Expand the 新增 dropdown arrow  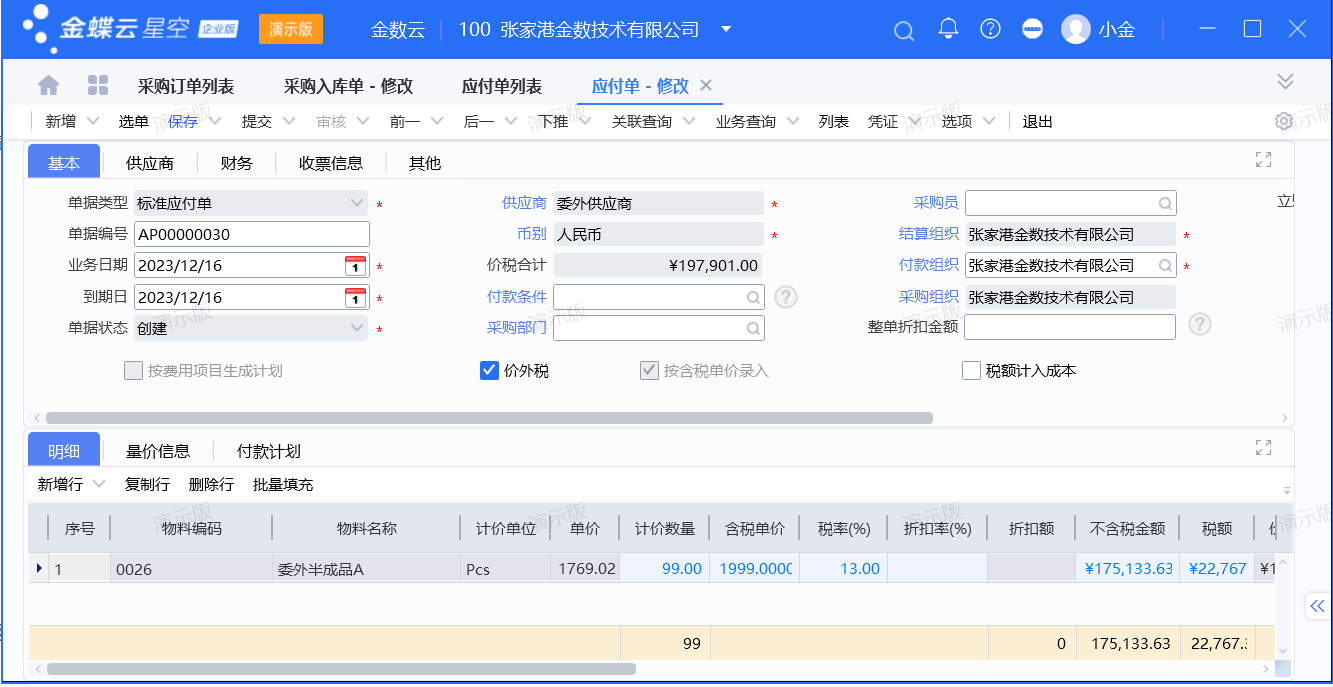coord(93,121)
